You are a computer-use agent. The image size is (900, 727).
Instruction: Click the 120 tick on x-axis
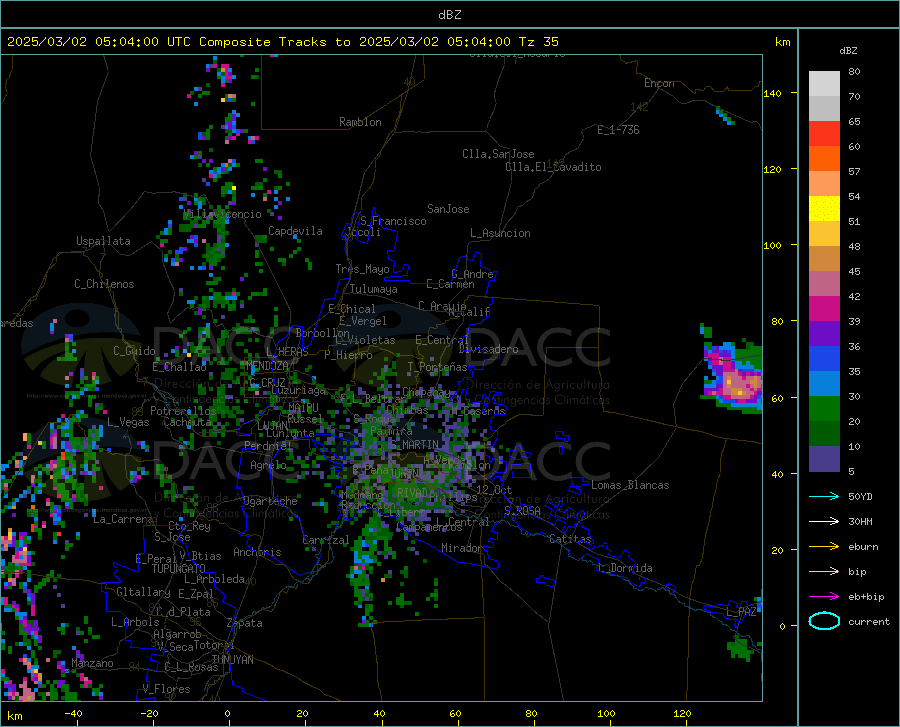(x=682, y=713)
